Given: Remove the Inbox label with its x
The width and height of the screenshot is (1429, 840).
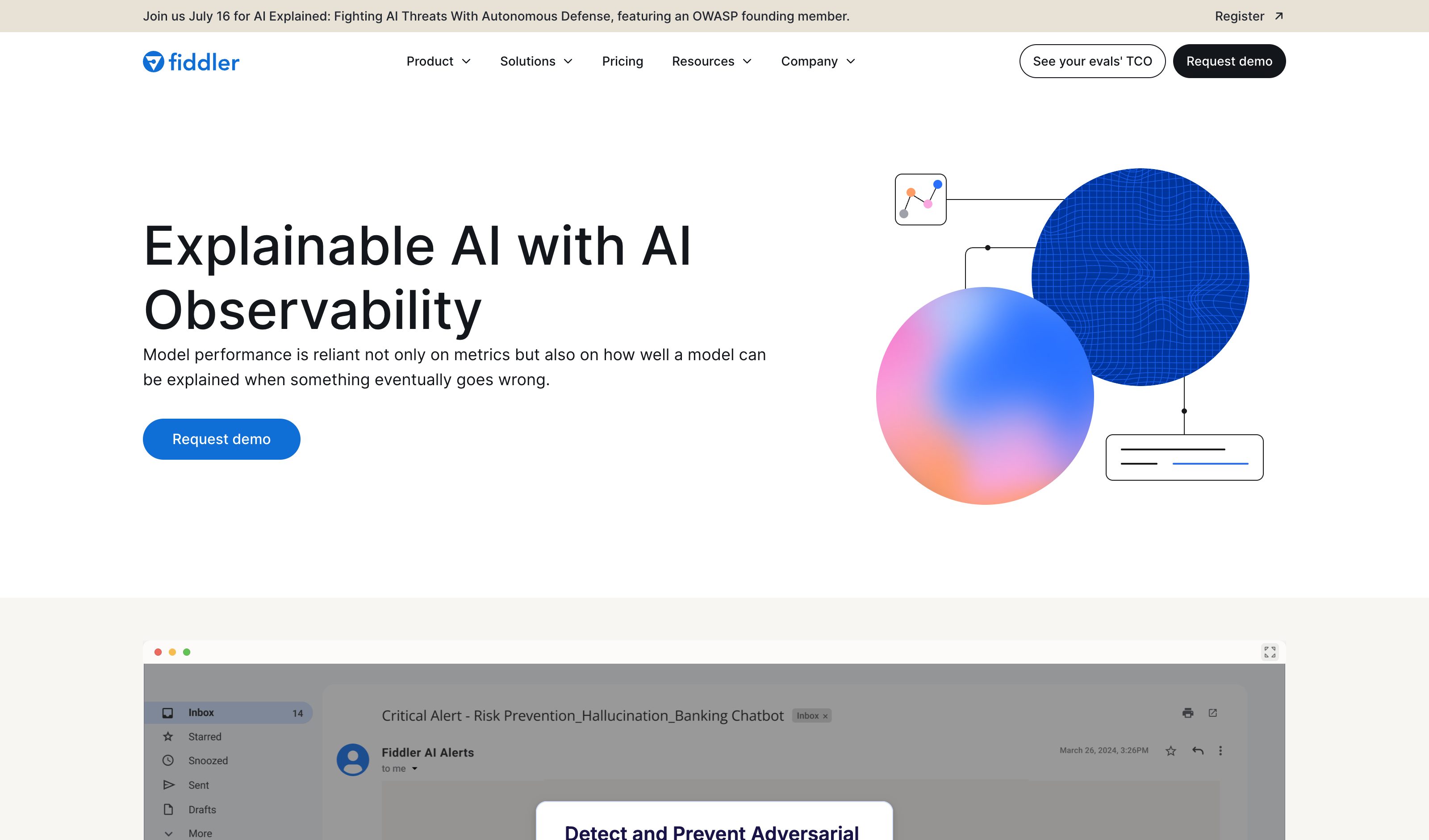Looking at the screenshot, I should pyautogui.click(x=825, y=716).
